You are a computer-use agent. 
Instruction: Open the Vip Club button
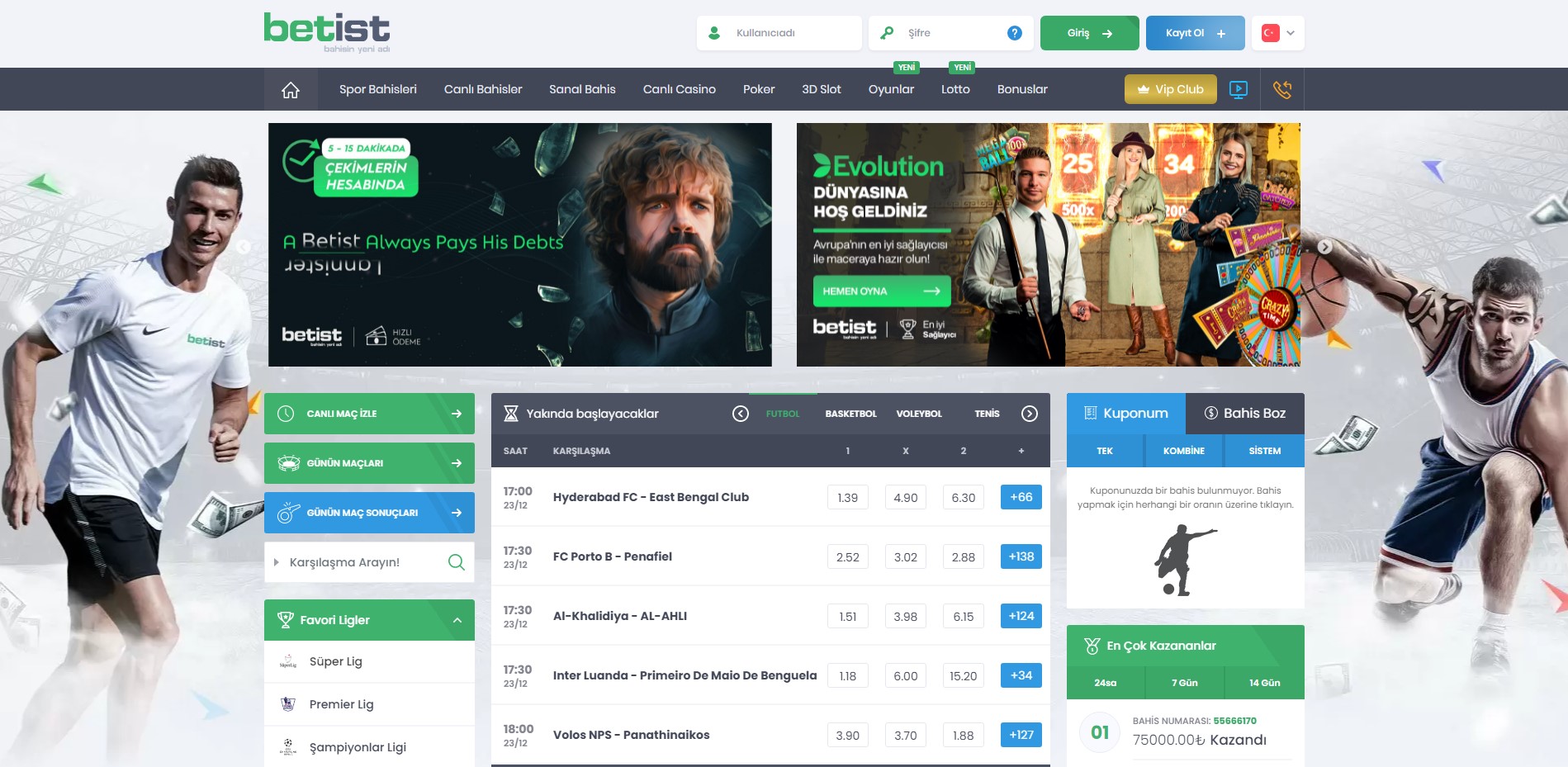[x=1171, y=89]
